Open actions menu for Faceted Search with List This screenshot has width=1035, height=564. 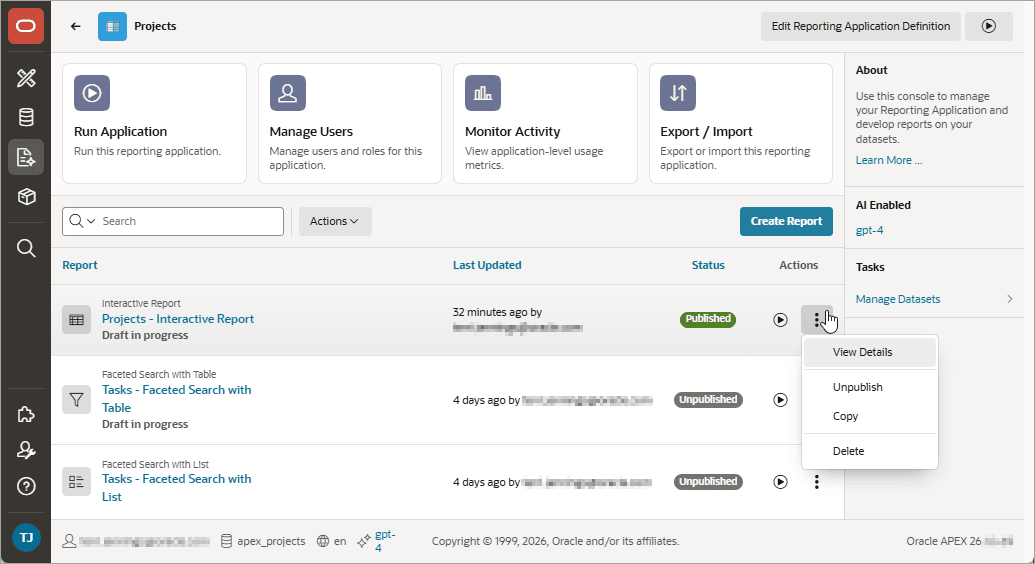[817, 482]
